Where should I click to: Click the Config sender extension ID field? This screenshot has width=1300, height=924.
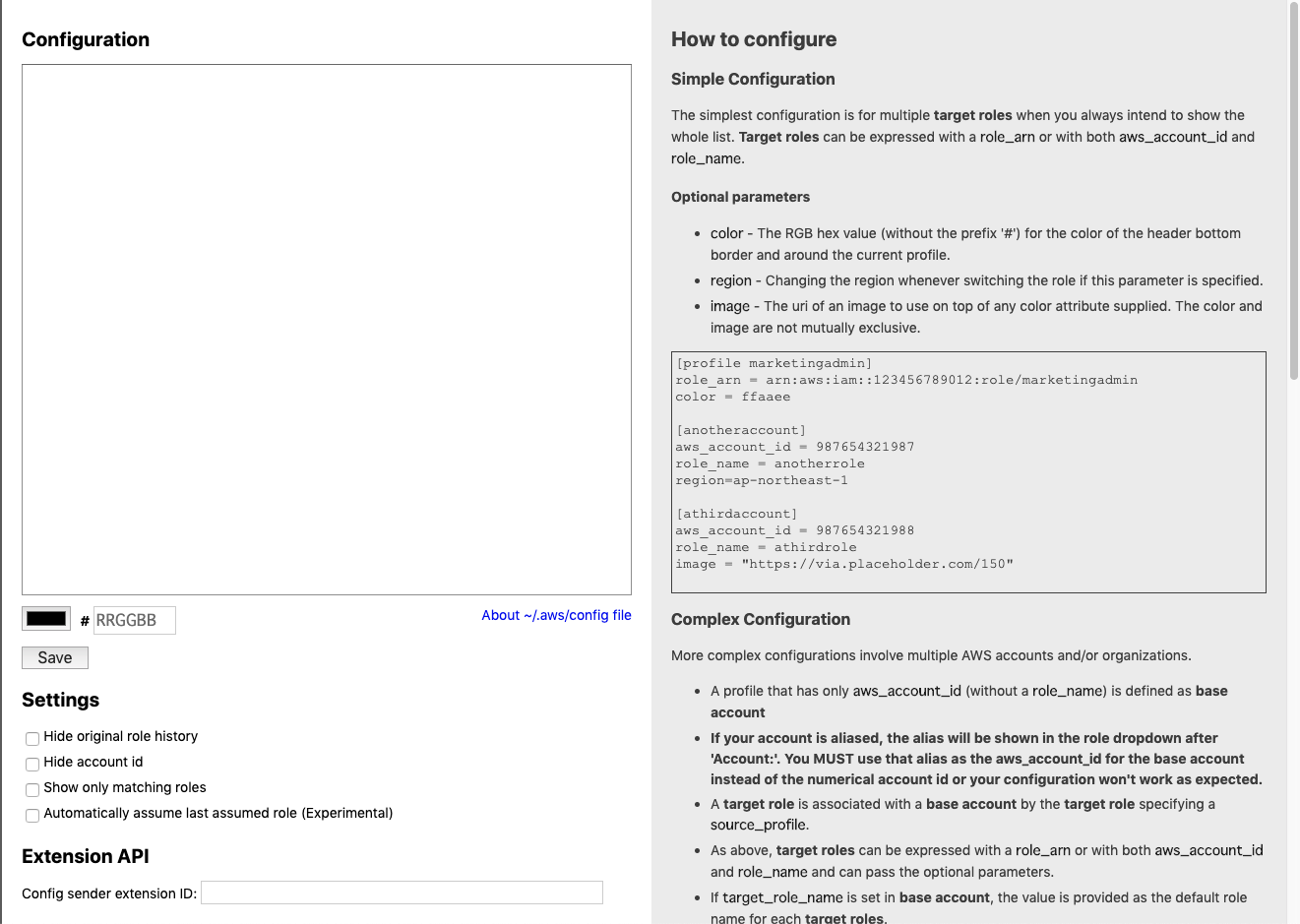coord(402,893)
